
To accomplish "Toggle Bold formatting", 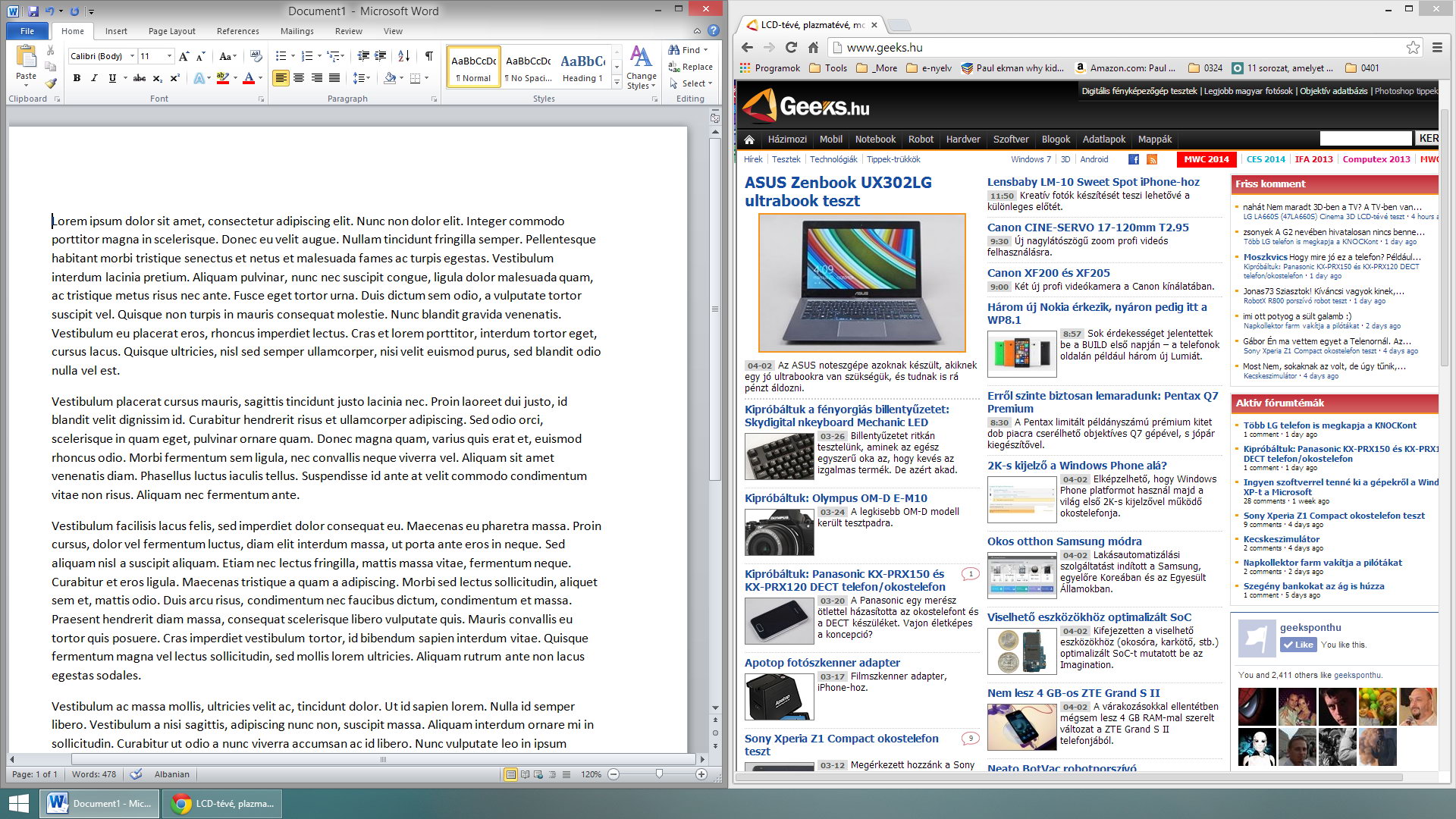I will tap(77, 78).
